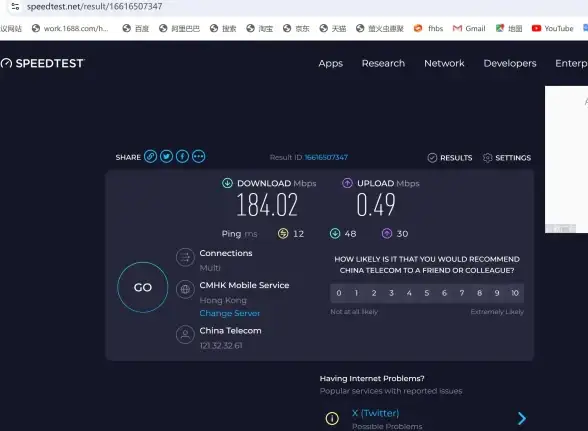Open the YouTube bookmark
This screenshot has height=431, width=588.
pyautogui.click(x=552, y=28)
